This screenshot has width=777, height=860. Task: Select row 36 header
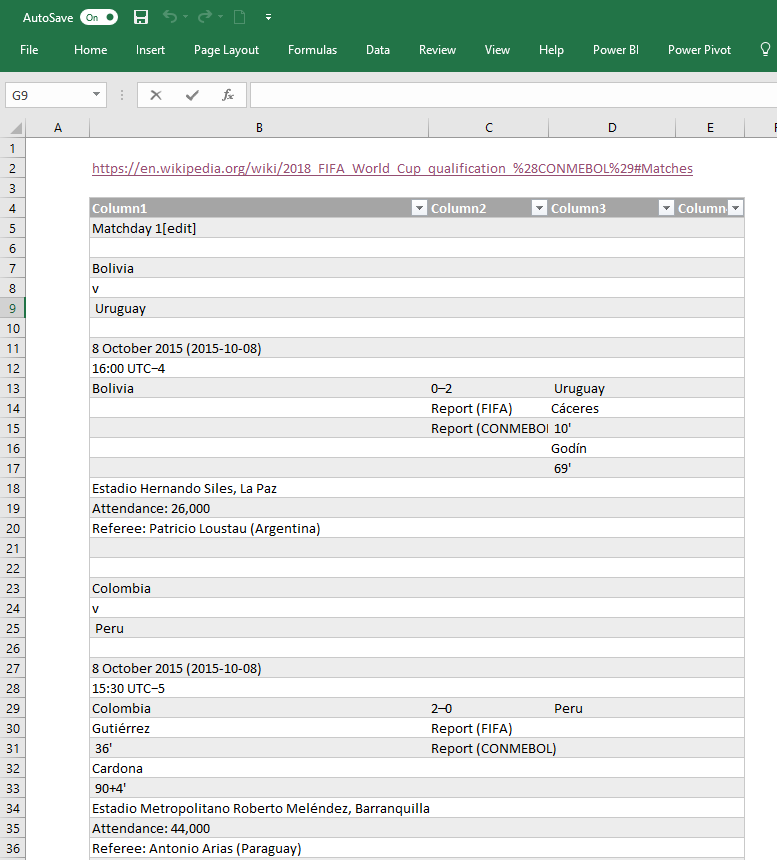point(13,848)
